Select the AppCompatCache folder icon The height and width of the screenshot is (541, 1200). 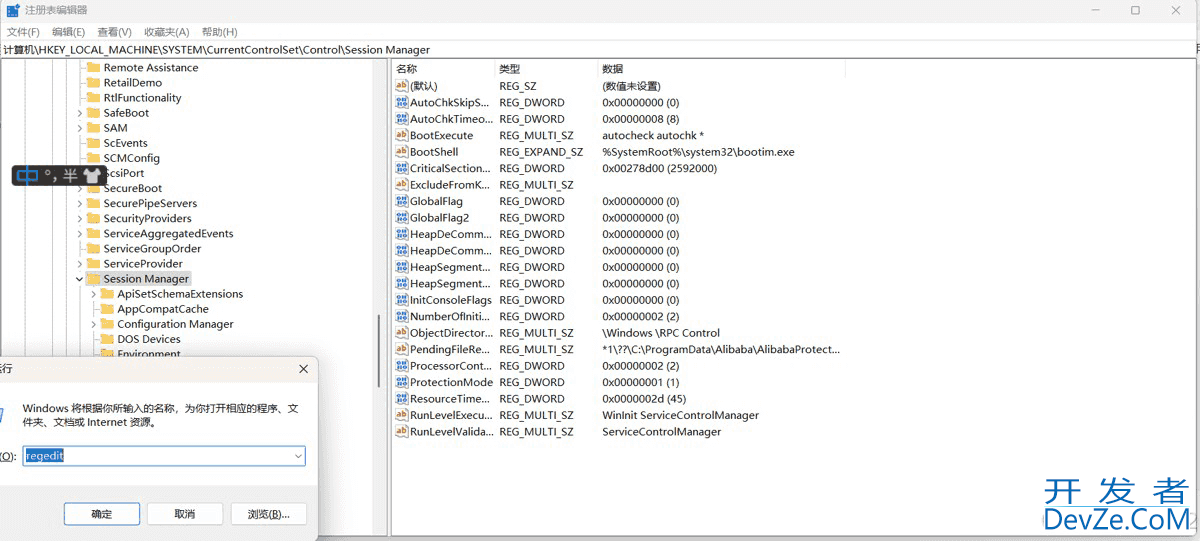[x=108, y=309]
